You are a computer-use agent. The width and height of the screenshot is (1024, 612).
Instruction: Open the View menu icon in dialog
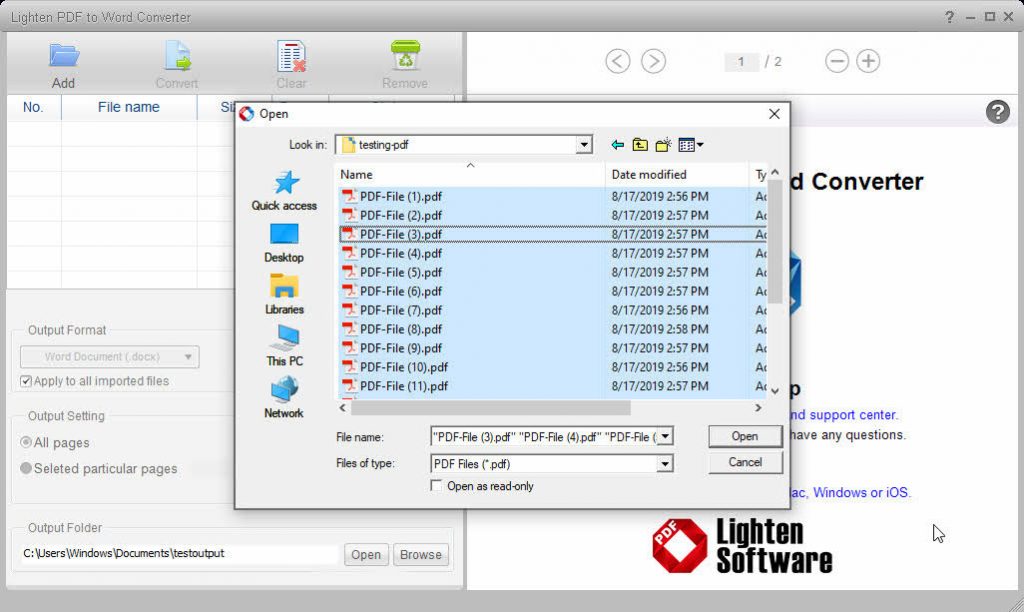(690, 145)
